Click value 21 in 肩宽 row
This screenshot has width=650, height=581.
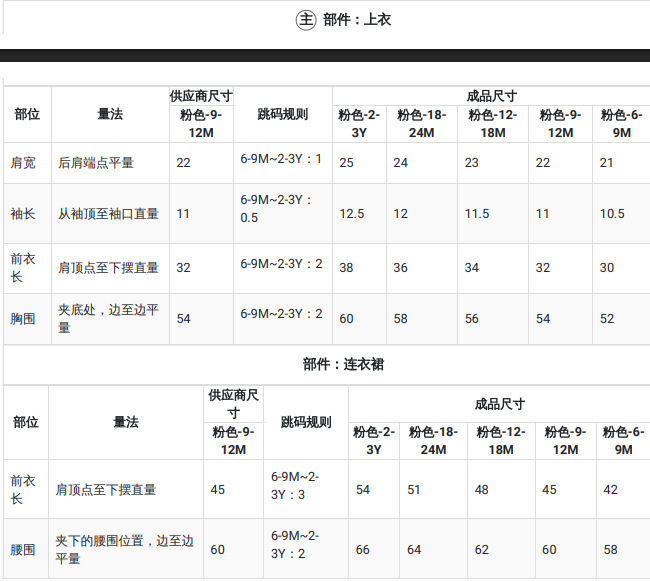[x=606, y=162]
